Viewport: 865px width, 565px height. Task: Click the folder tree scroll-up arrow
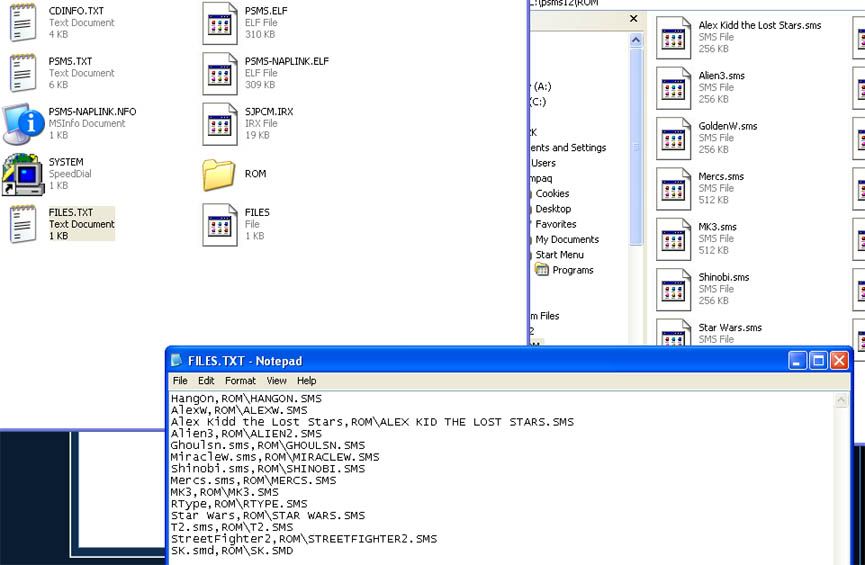tap(636, 40)
